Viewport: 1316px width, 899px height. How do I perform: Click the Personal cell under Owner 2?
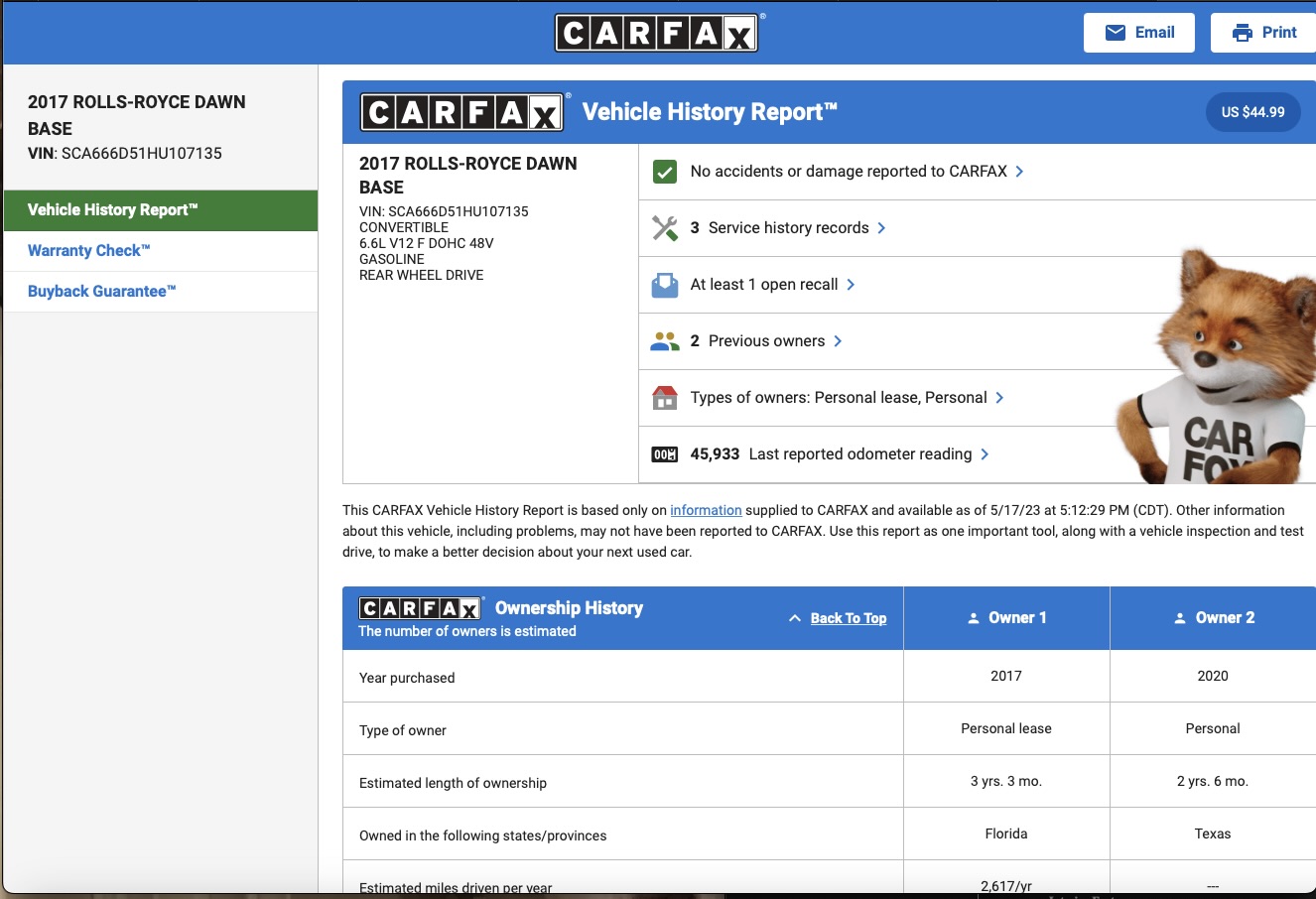pos(1213,728)
